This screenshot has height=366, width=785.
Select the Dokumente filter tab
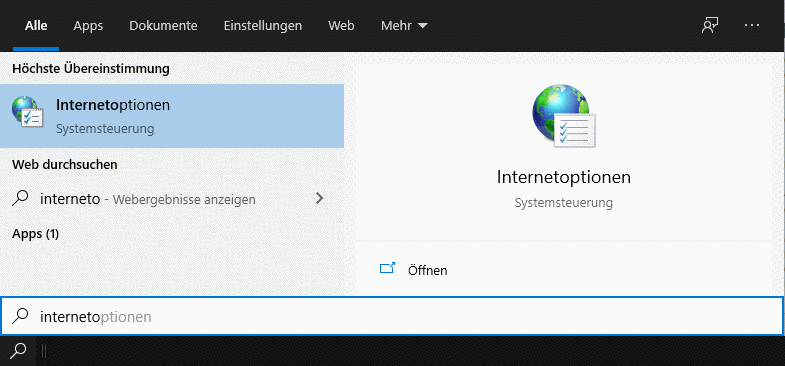163,26
